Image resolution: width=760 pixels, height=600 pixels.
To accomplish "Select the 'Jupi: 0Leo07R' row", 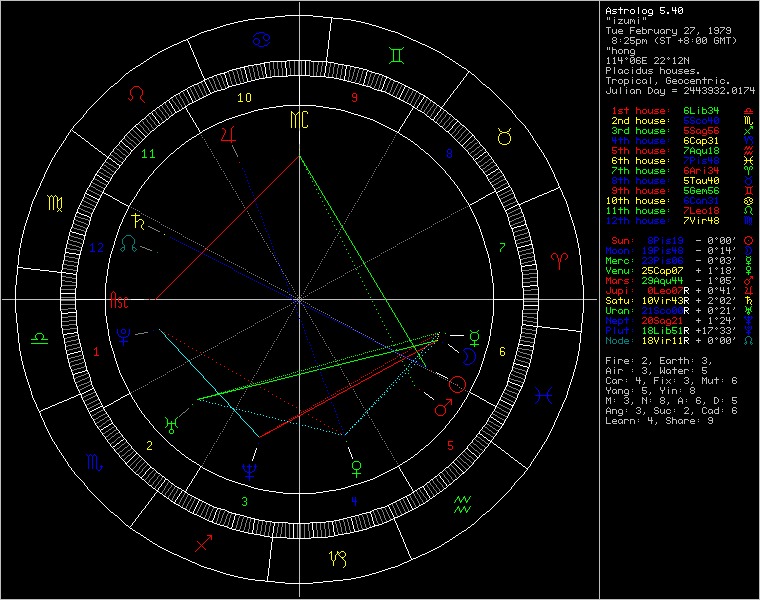I will tap(680, 291).
